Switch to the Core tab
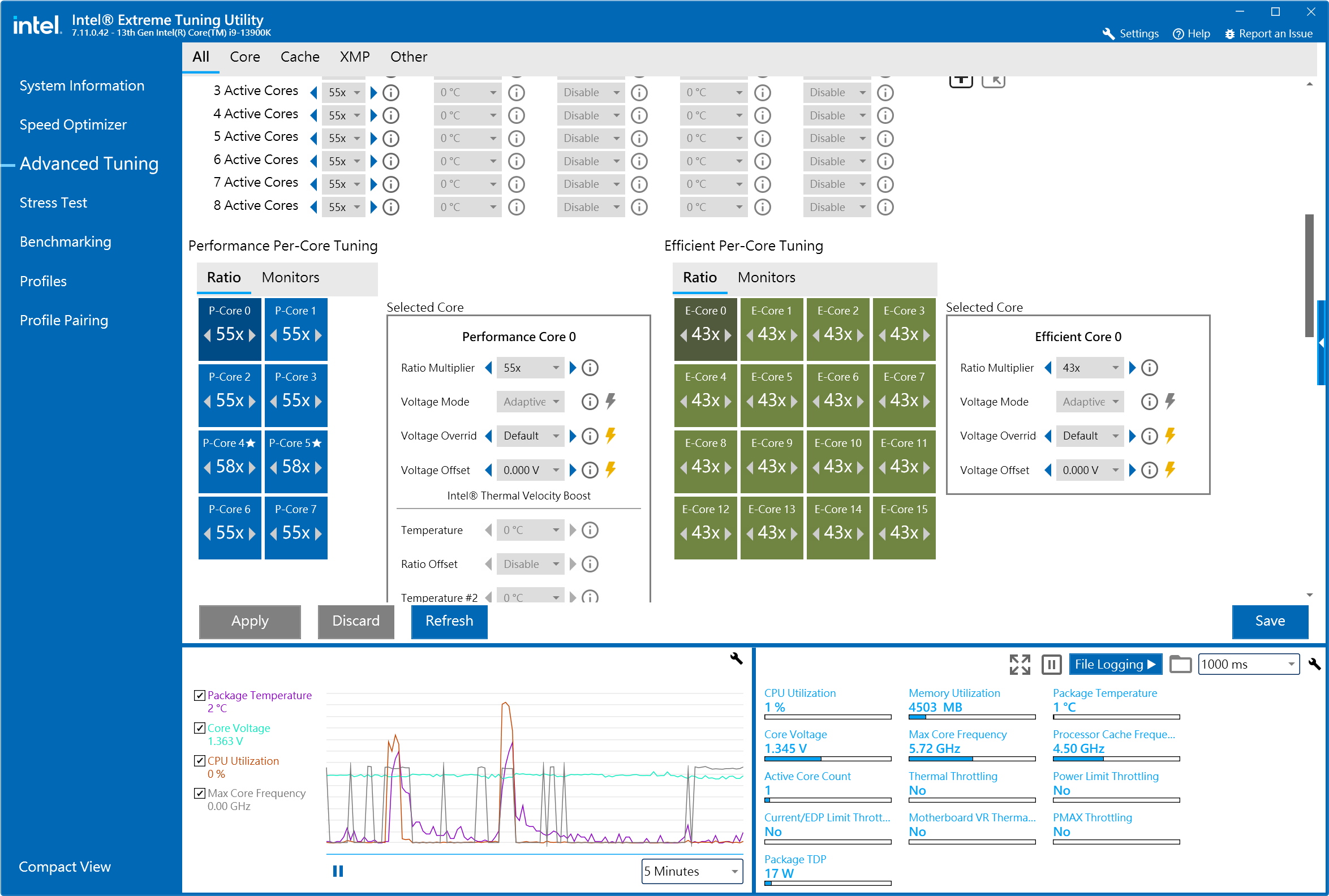The height and width of the screenshot is (896, 1329). coord(244,57)
